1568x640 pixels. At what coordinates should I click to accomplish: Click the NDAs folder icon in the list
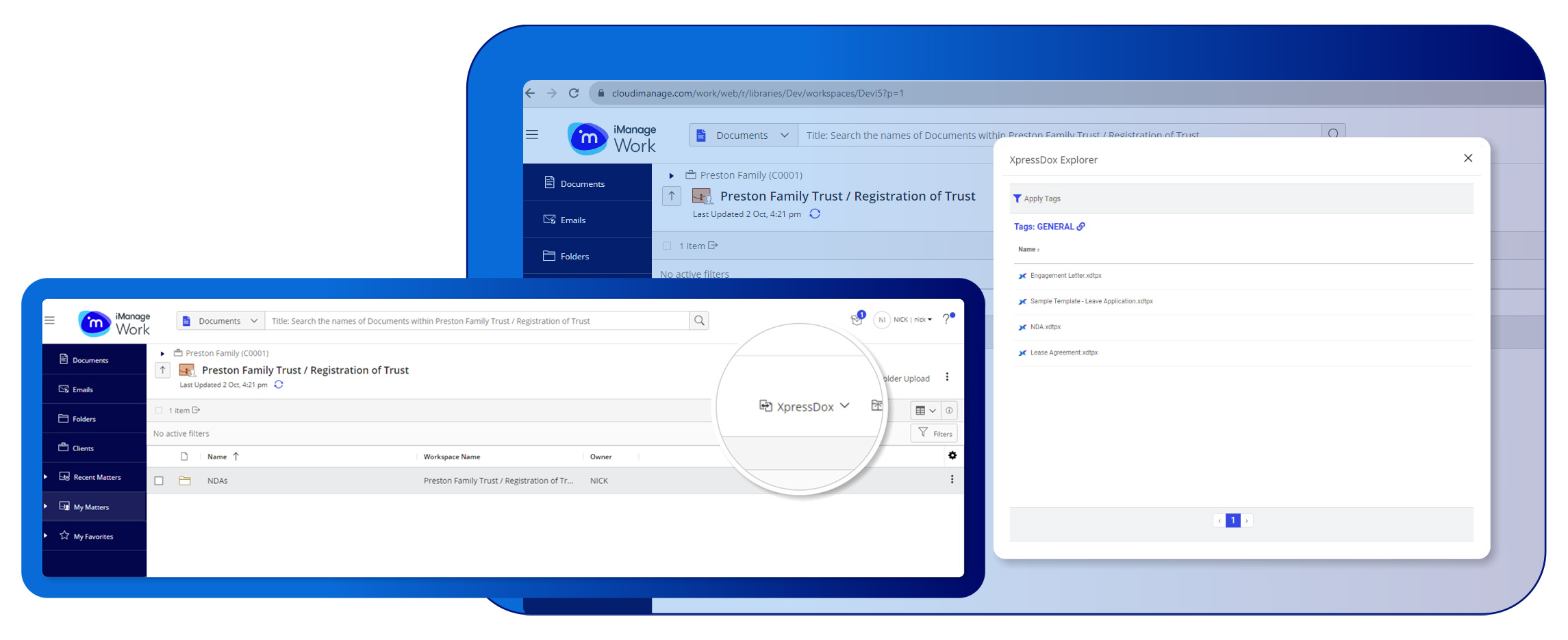click(x=185, y=481)
